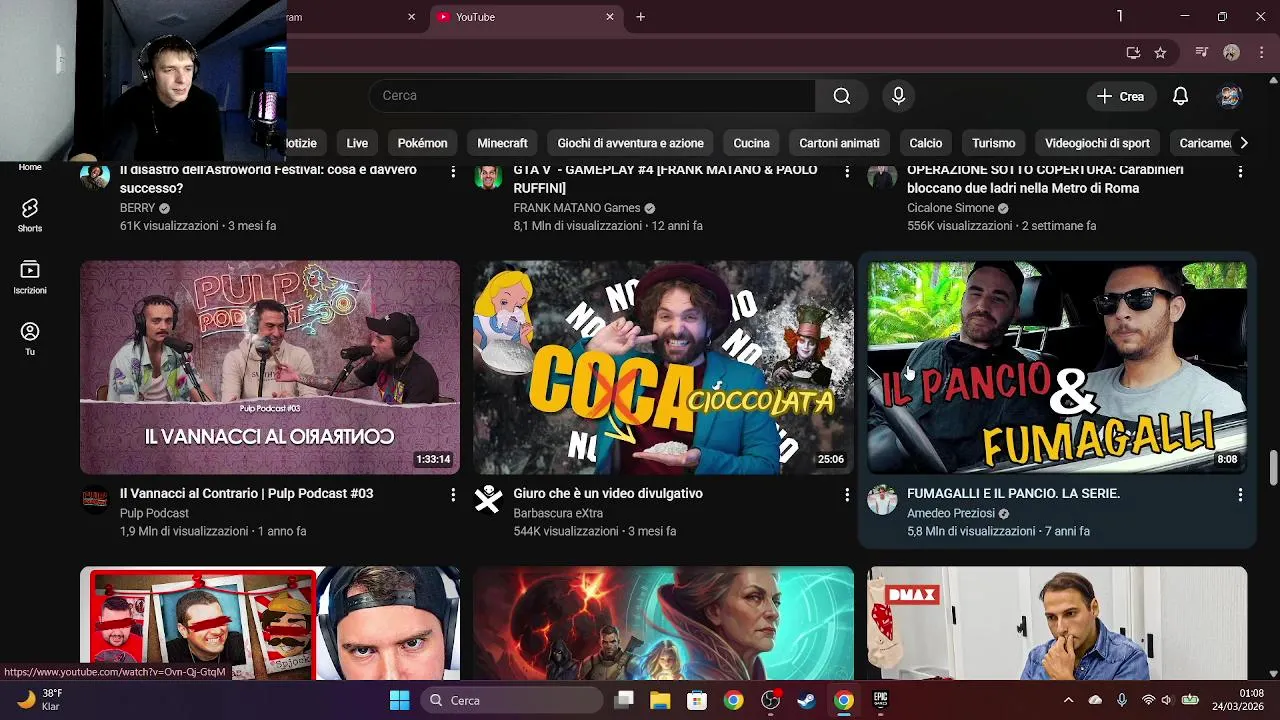
Task: Bookmark this page with the star icon
Action: pyautogui.click(x=1160, y=53)
